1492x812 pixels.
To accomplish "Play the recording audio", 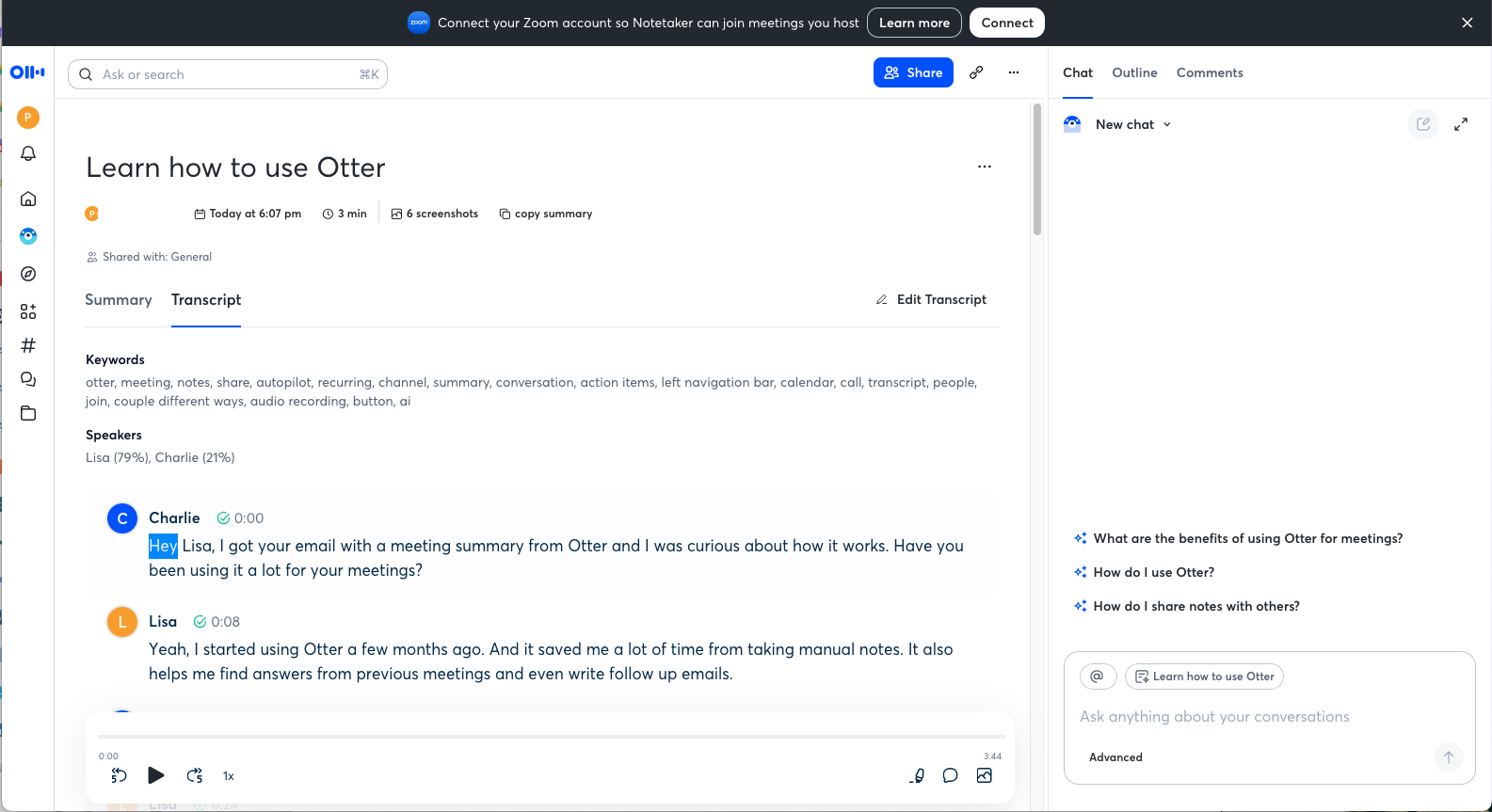I will tap(156, 775).
